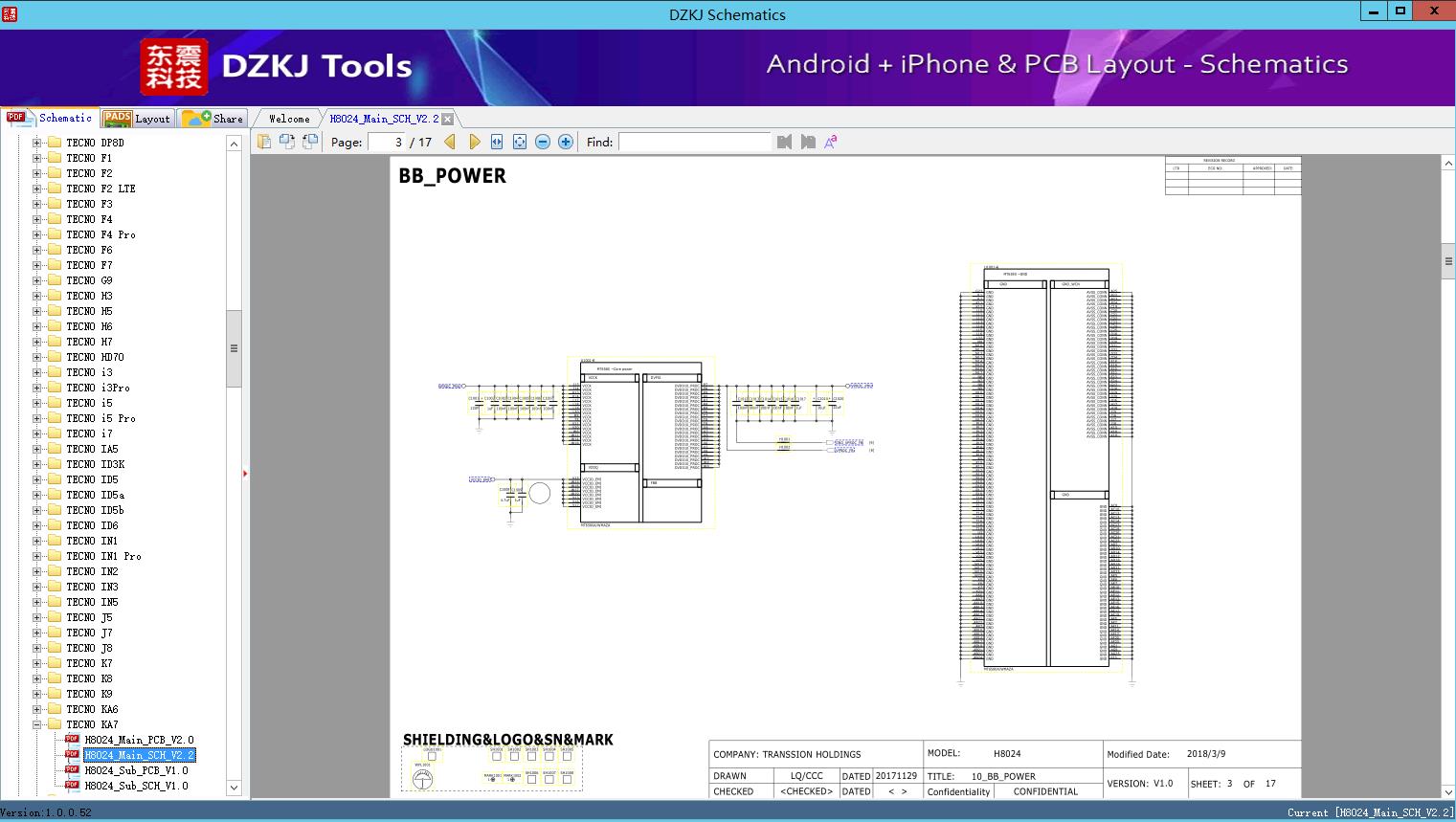Viewport: 1456px width, 822px height.
Task: Click the tree panel scrollbar thumb
Action: (234, 348)
